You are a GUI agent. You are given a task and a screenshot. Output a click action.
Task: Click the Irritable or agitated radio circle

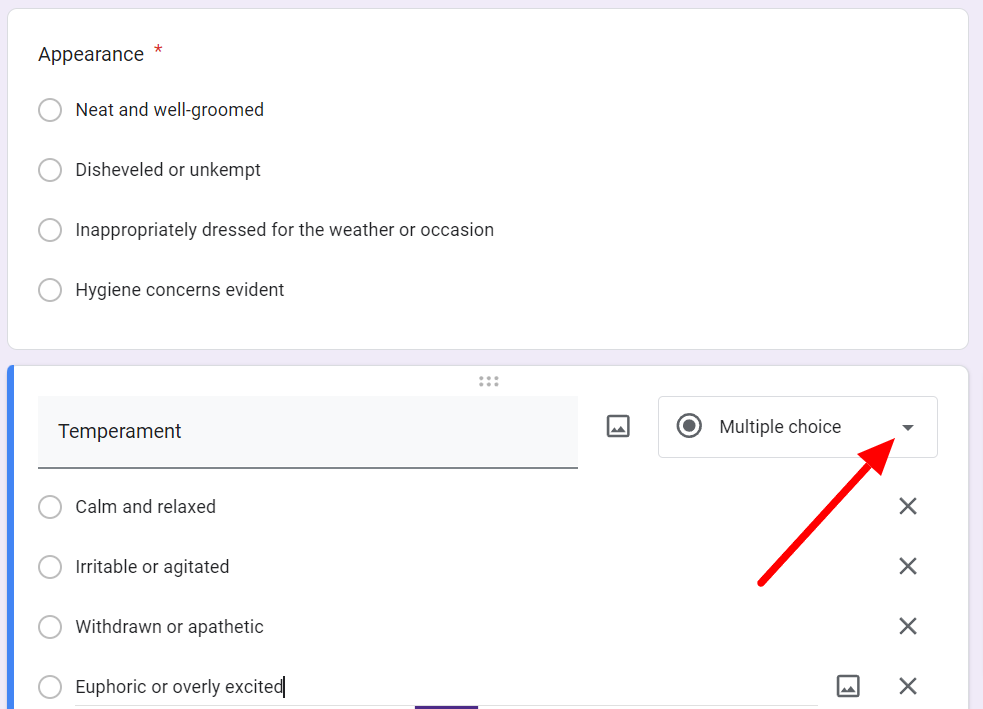pyautogui.click(x=50, y=567)
